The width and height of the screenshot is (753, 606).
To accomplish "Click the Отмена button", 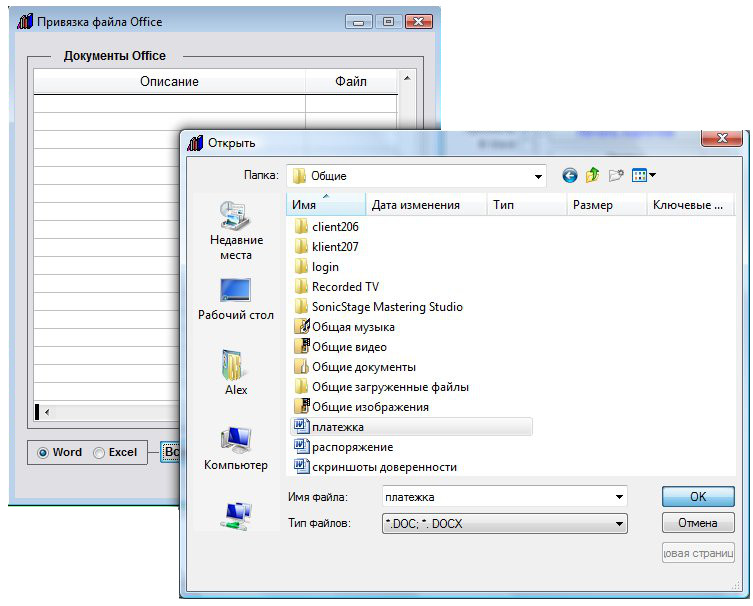I will click(x=698, y=523).
